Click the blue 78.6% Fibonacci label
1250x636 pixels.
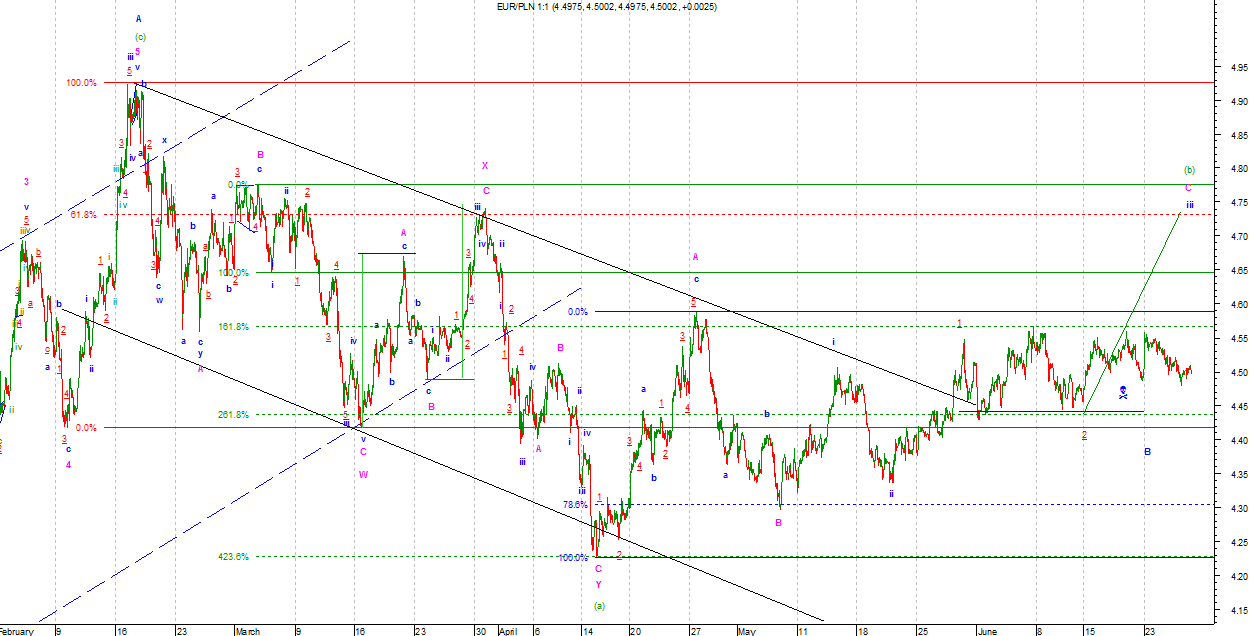point(575,505)
